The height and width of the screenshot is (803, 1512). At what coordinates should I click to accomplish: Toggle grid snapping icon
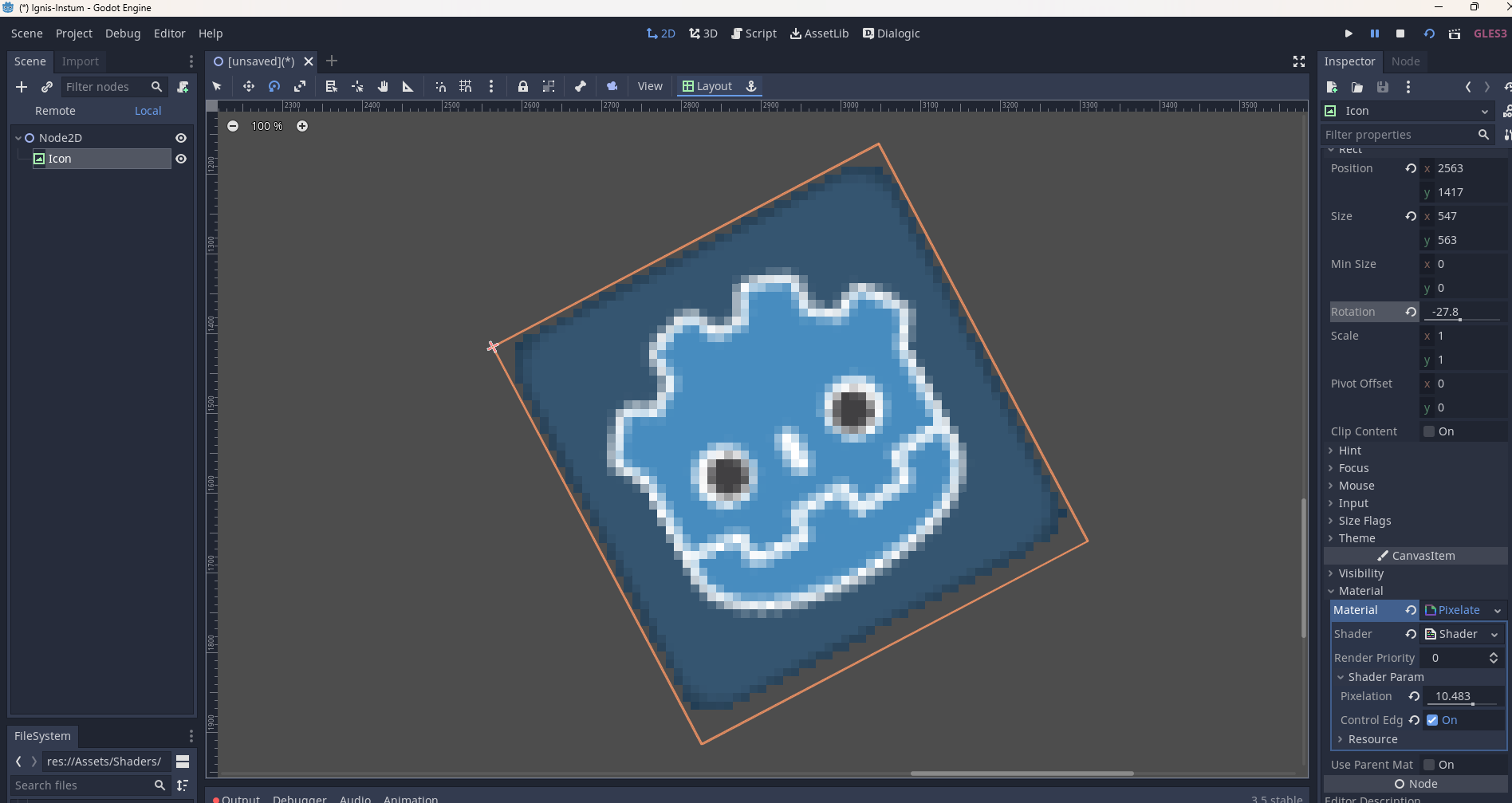tap(466, 86)
